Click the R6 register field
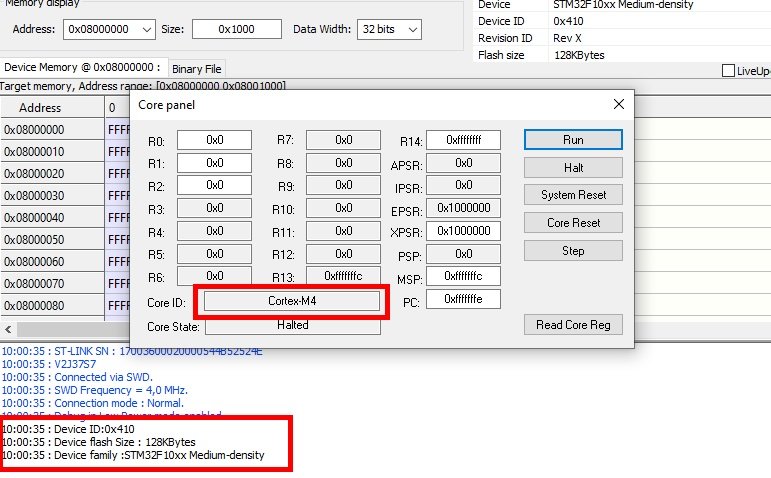Screen dimensions: 771x478 click(x=214, y=275)
